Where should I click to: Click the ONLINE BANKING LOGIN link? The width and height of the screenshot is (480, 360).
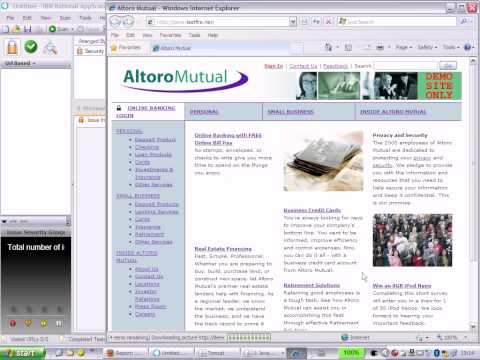click(146, 112)
